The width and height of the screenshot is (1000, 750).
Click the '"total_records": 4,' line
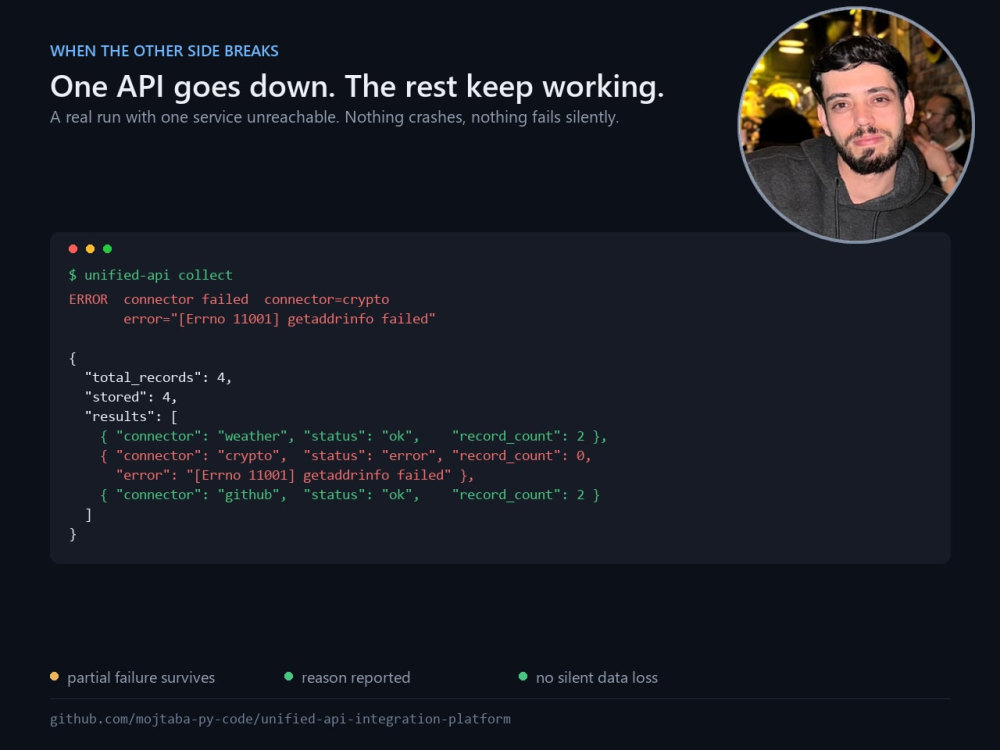click(x=158, y=378)
